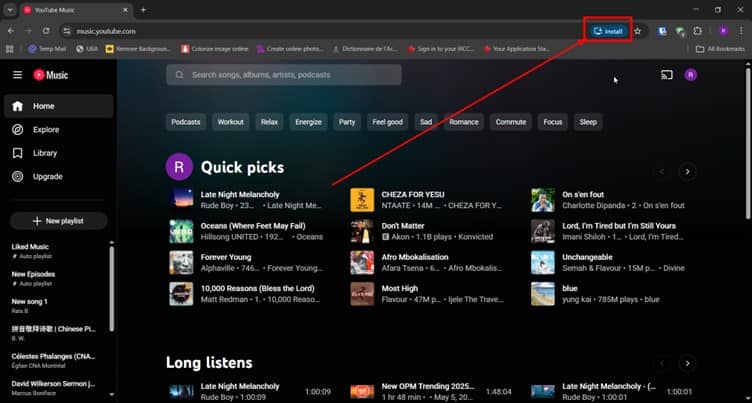Open Library in the sidebar
Viewport: 752px width, 403px height.
coord(59,153)
